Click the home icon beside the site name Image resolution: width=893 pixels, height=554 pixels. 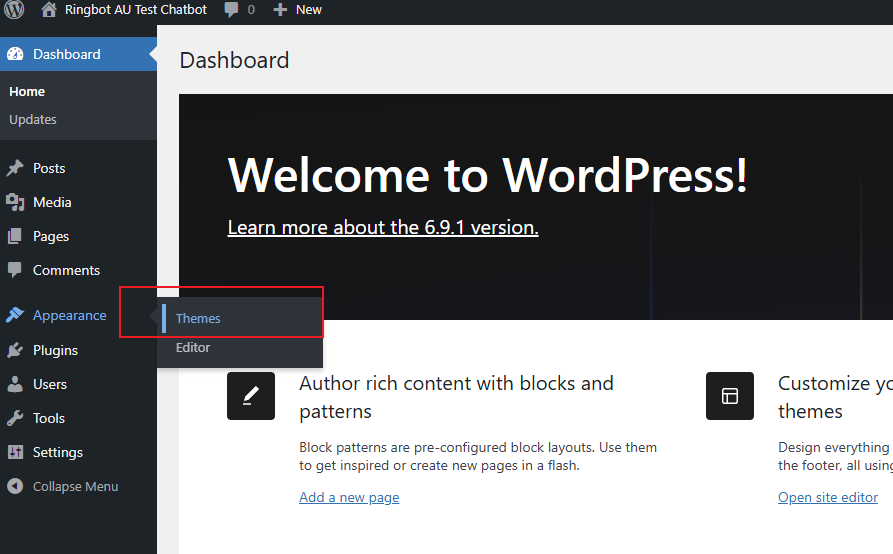pyautogui.click(x=49, y=9)
